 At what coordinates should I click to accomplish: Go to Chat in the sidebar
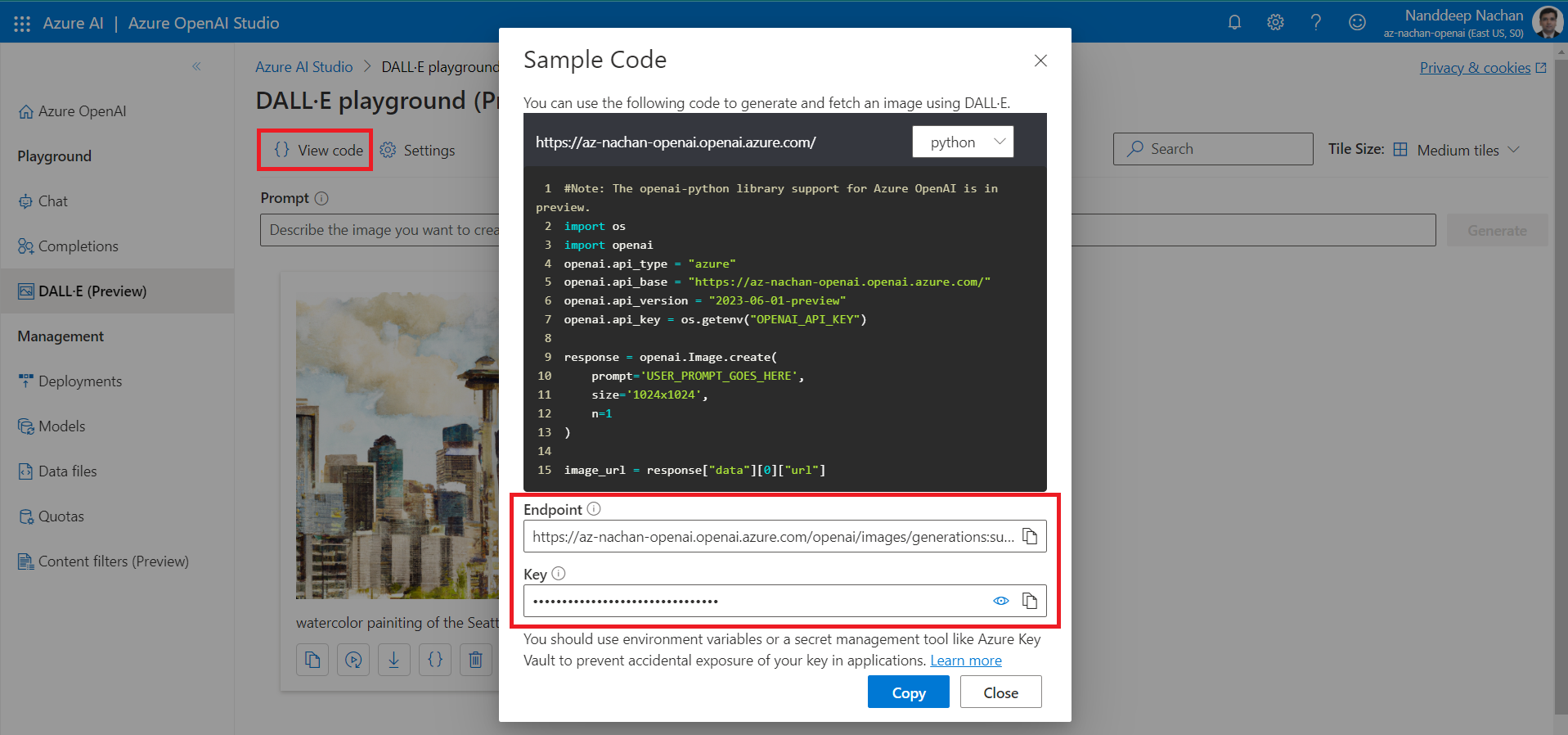pos(52,201)
